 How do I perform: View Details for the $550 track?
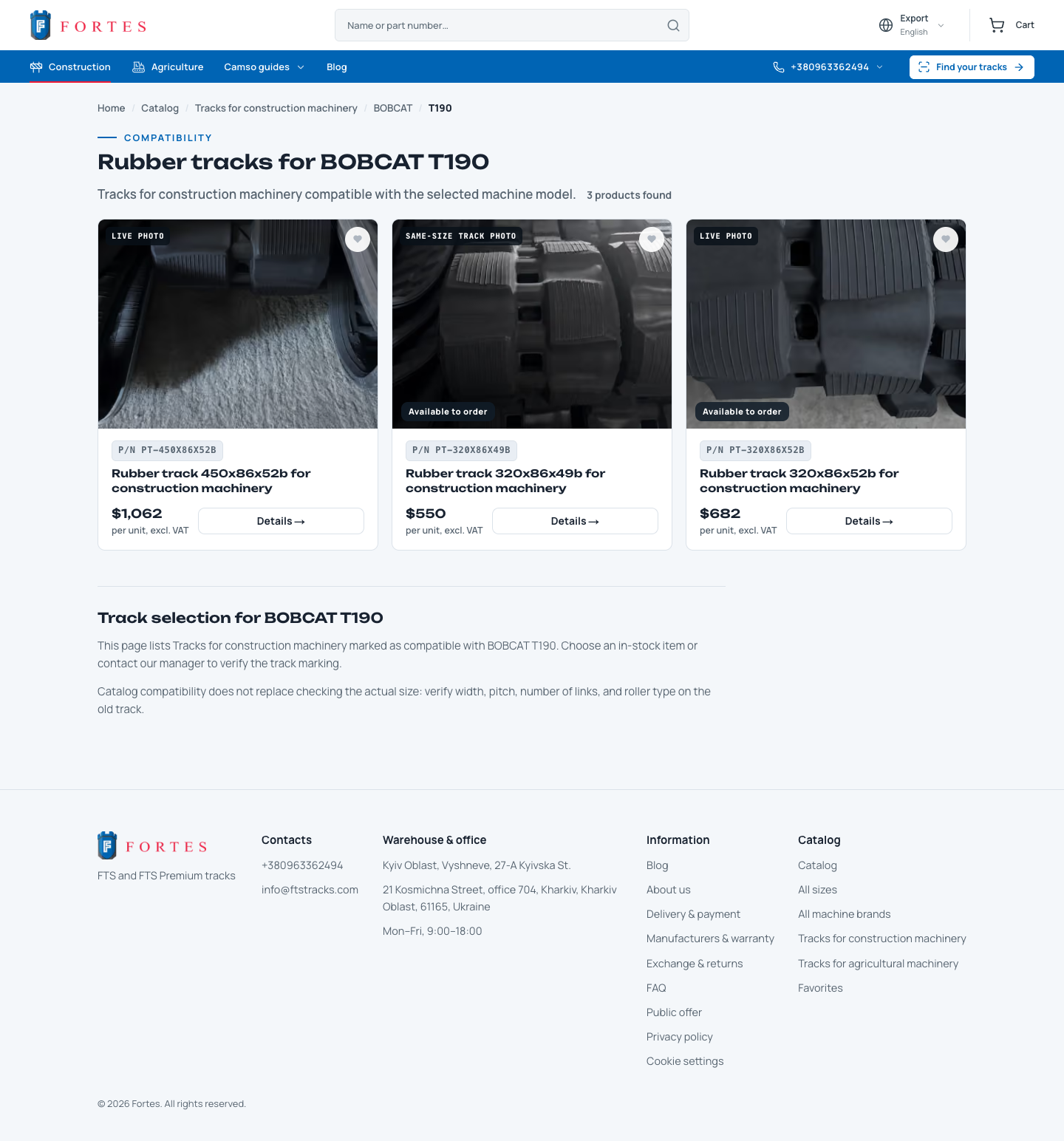click(x=575, y=521)
